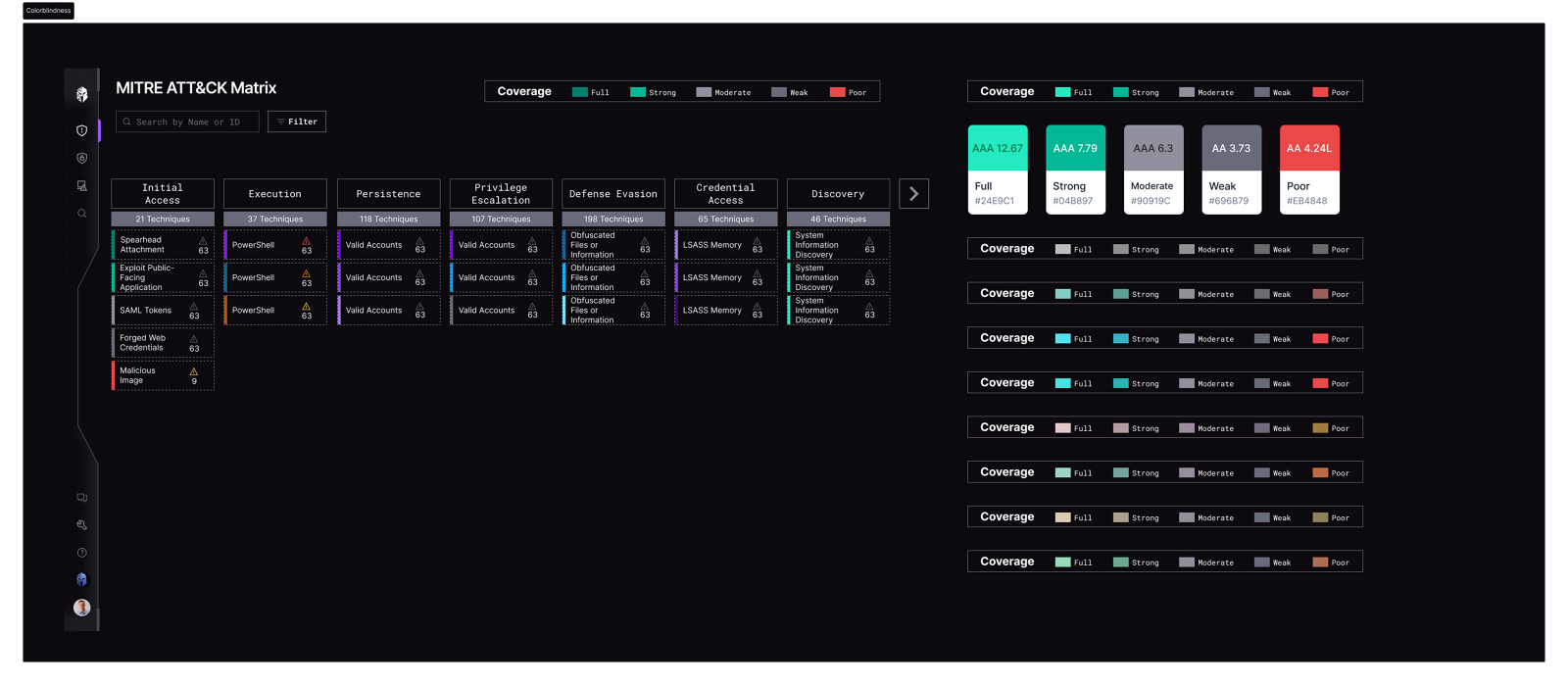Select the Execution column header
Viewport: 1568px width, 685px height.
click(275, 194)
